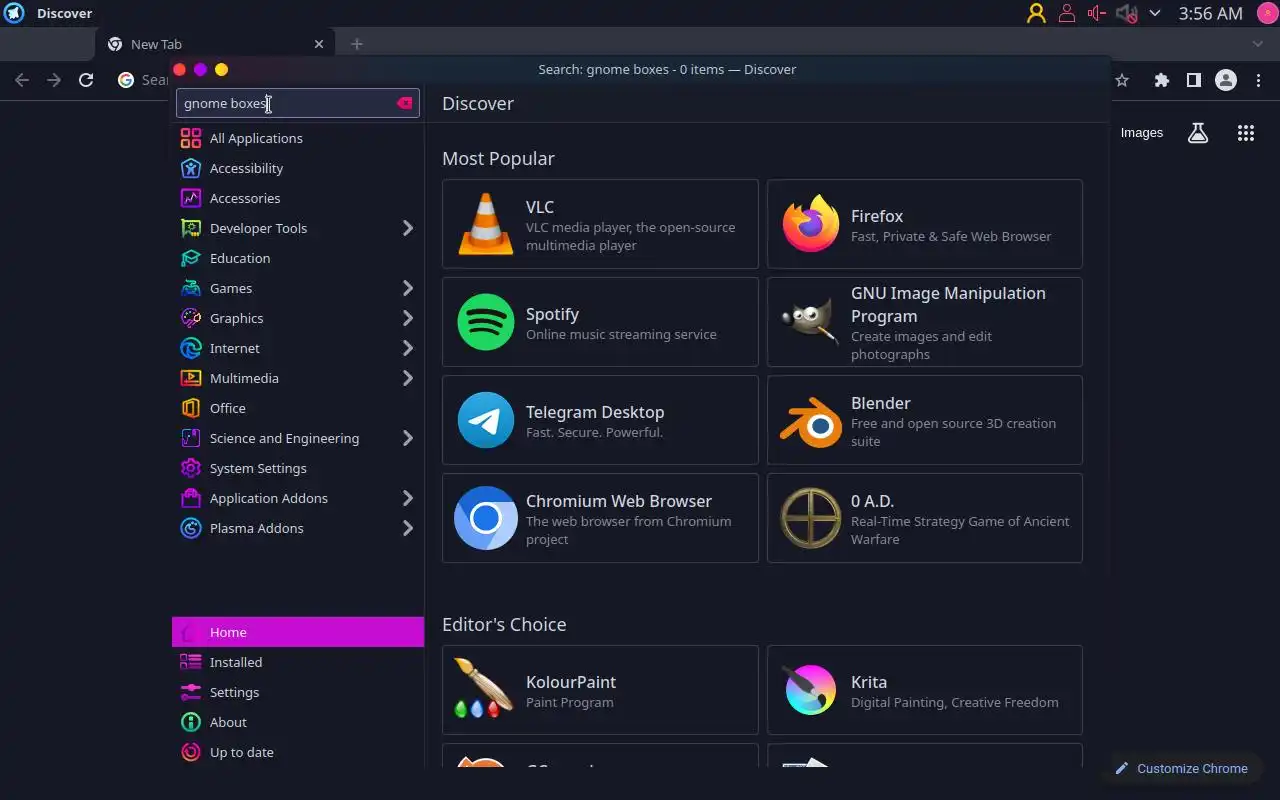Image resolution: width=1280 pixels, height=800 pixels.
Task: Open the Spotify app card
Action: pos(600,322)
